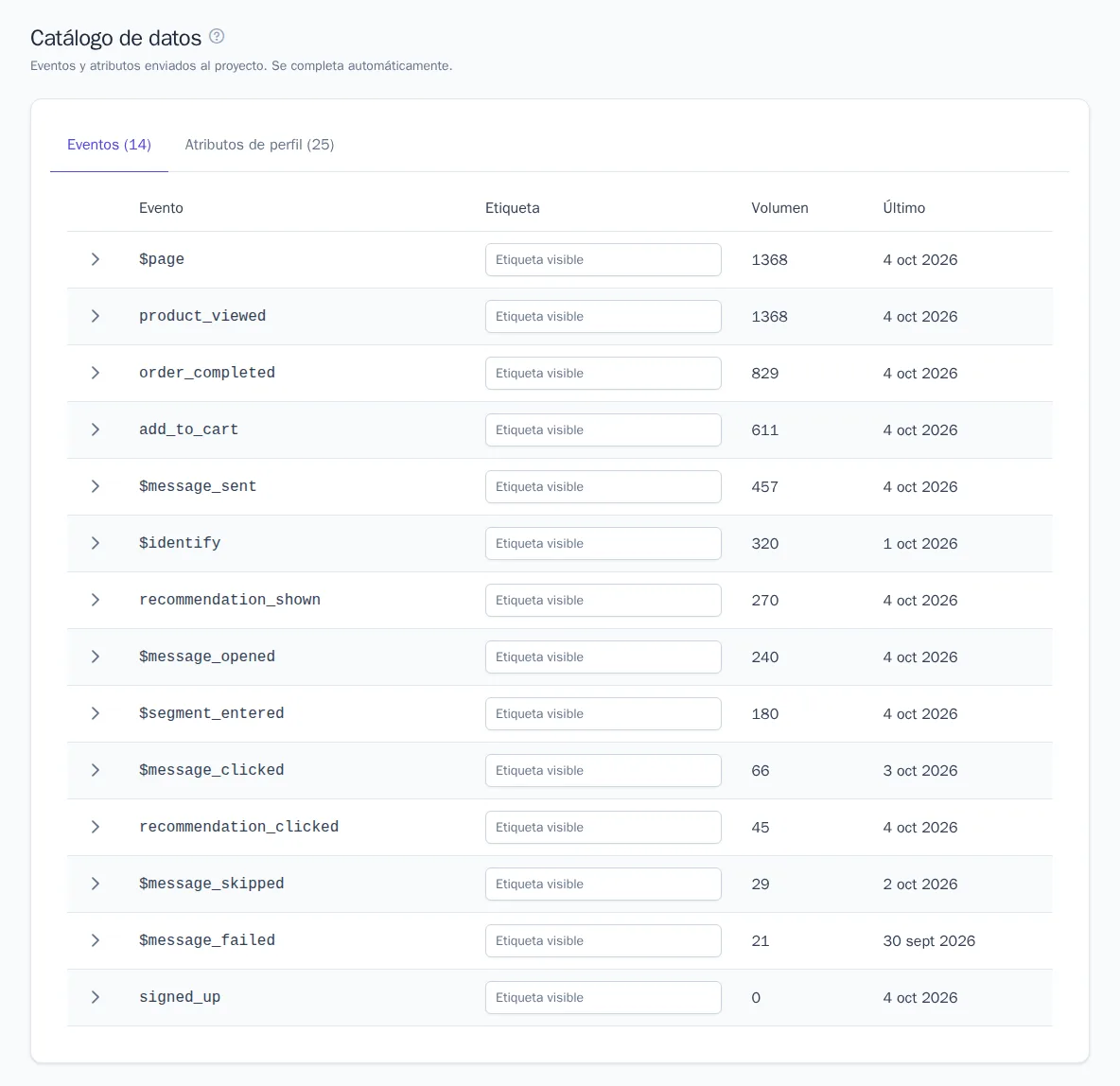Expand the add_to_cart event row
Screen dimensions: 1120x1086
[x=95, y=429]
